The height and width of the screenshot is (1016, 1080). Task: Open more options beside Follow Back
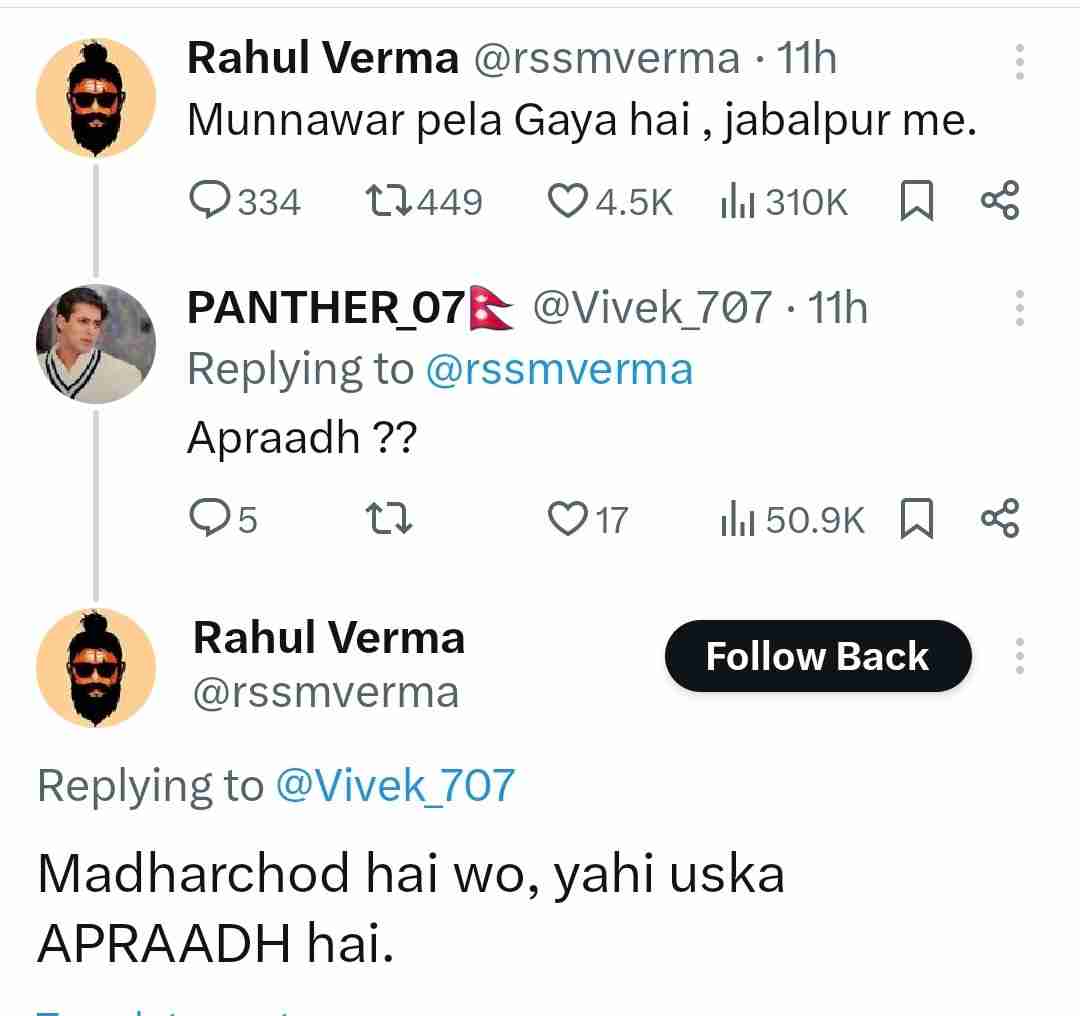(x=1019, y=656)
